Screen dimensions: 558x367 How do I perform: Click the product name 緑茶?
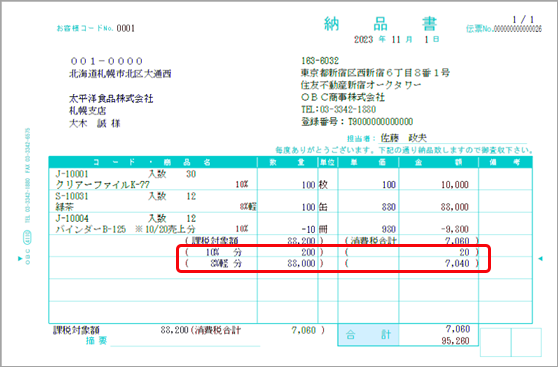tap(65, 207)
